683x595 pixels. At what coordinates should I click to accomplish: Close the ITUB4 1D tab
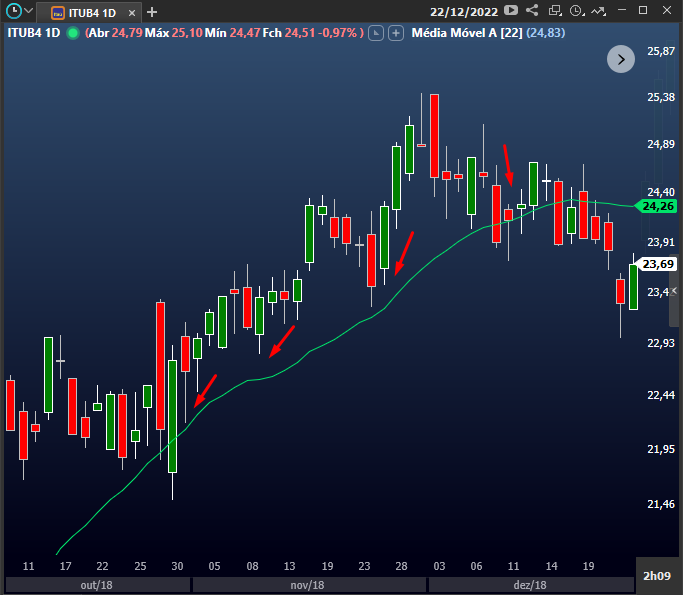[132, 13]
